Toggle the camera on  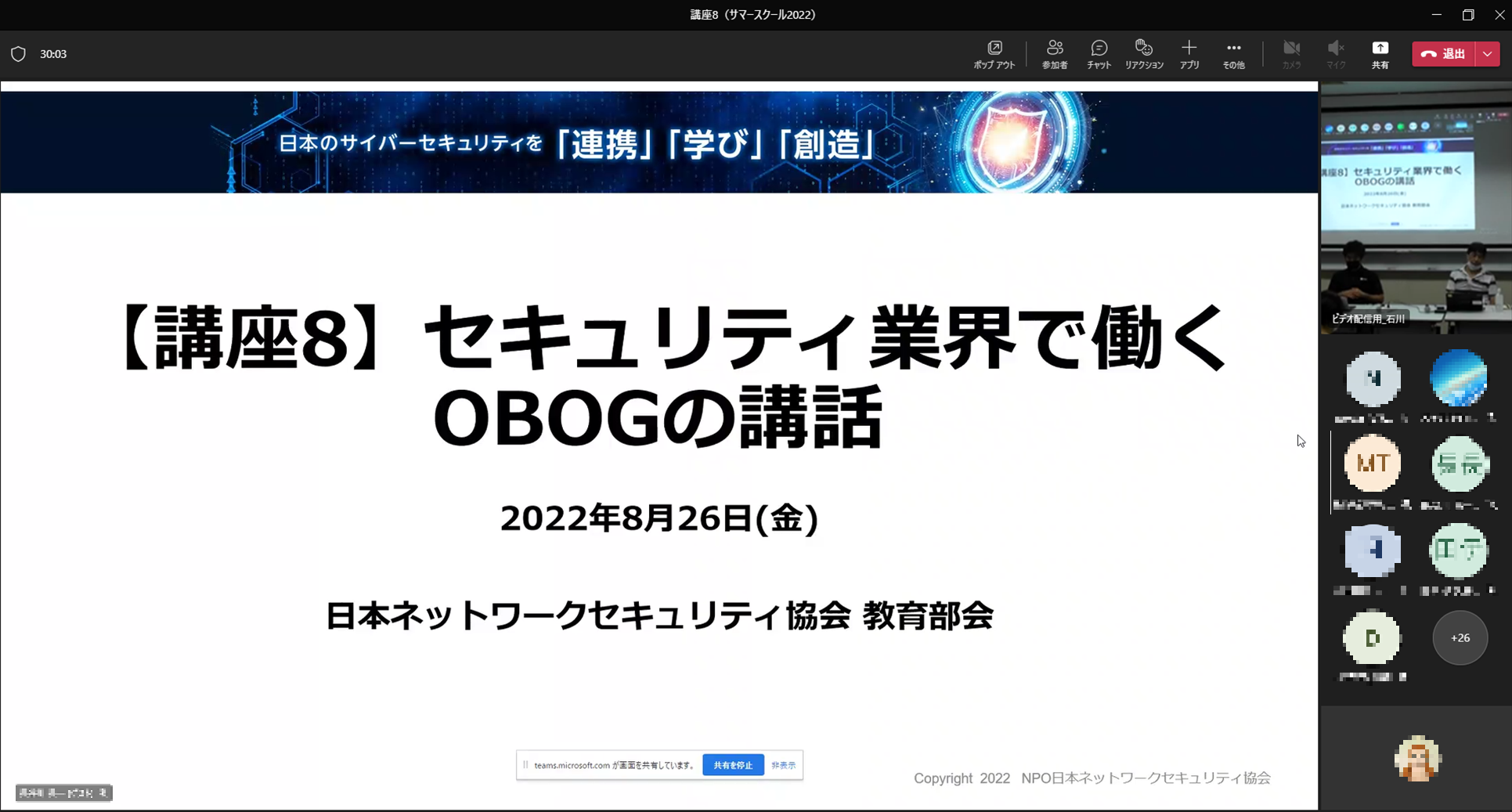click(x=1291, y=54)
